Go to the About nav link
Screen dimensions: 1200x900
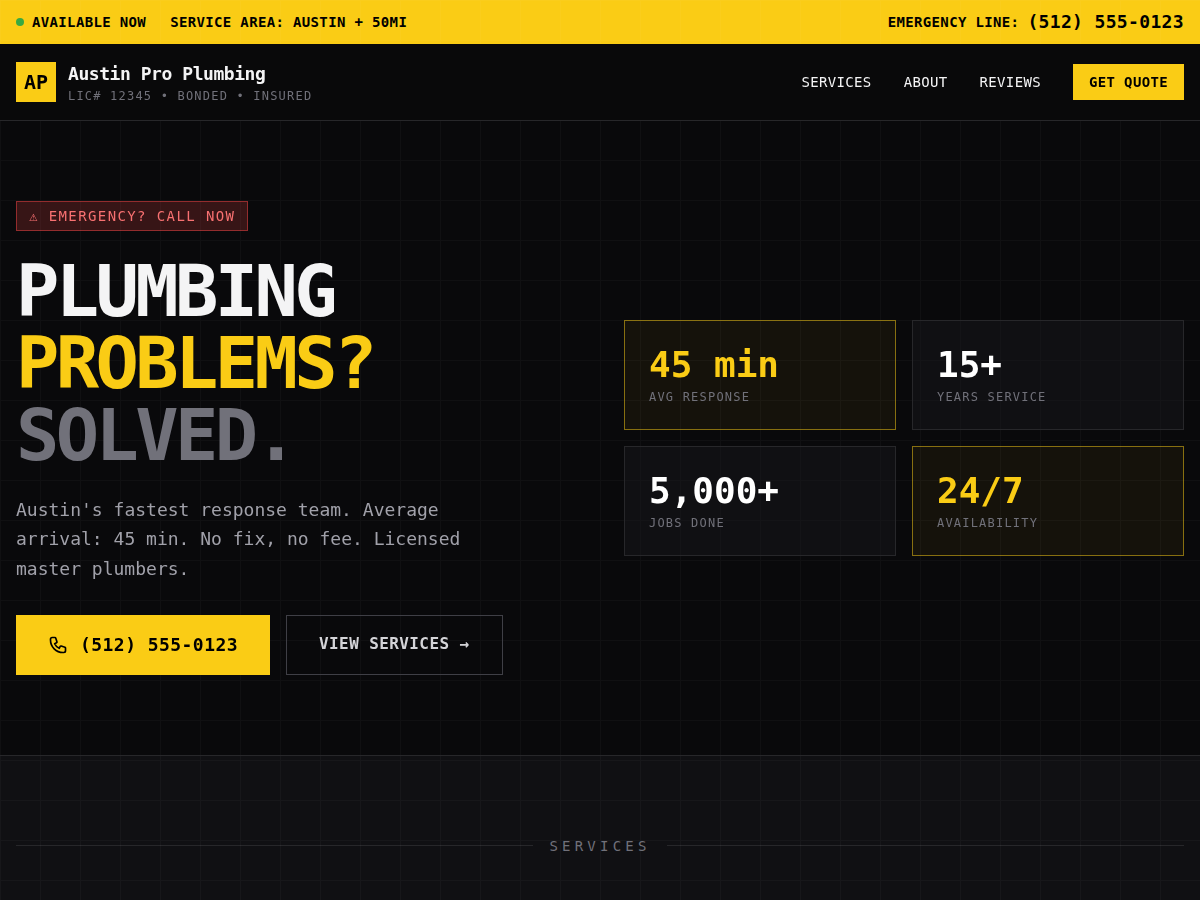(925, 82)
